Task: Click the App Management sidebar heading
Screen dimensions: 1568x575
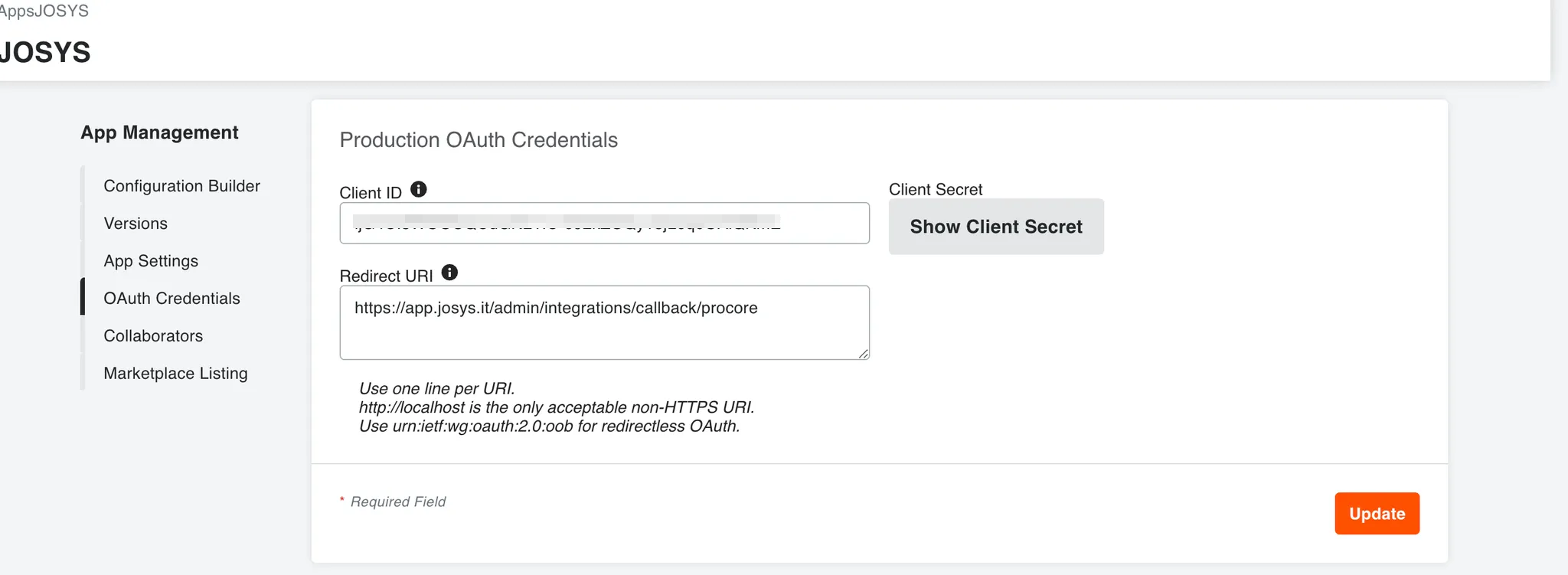Action: (159, 132)
